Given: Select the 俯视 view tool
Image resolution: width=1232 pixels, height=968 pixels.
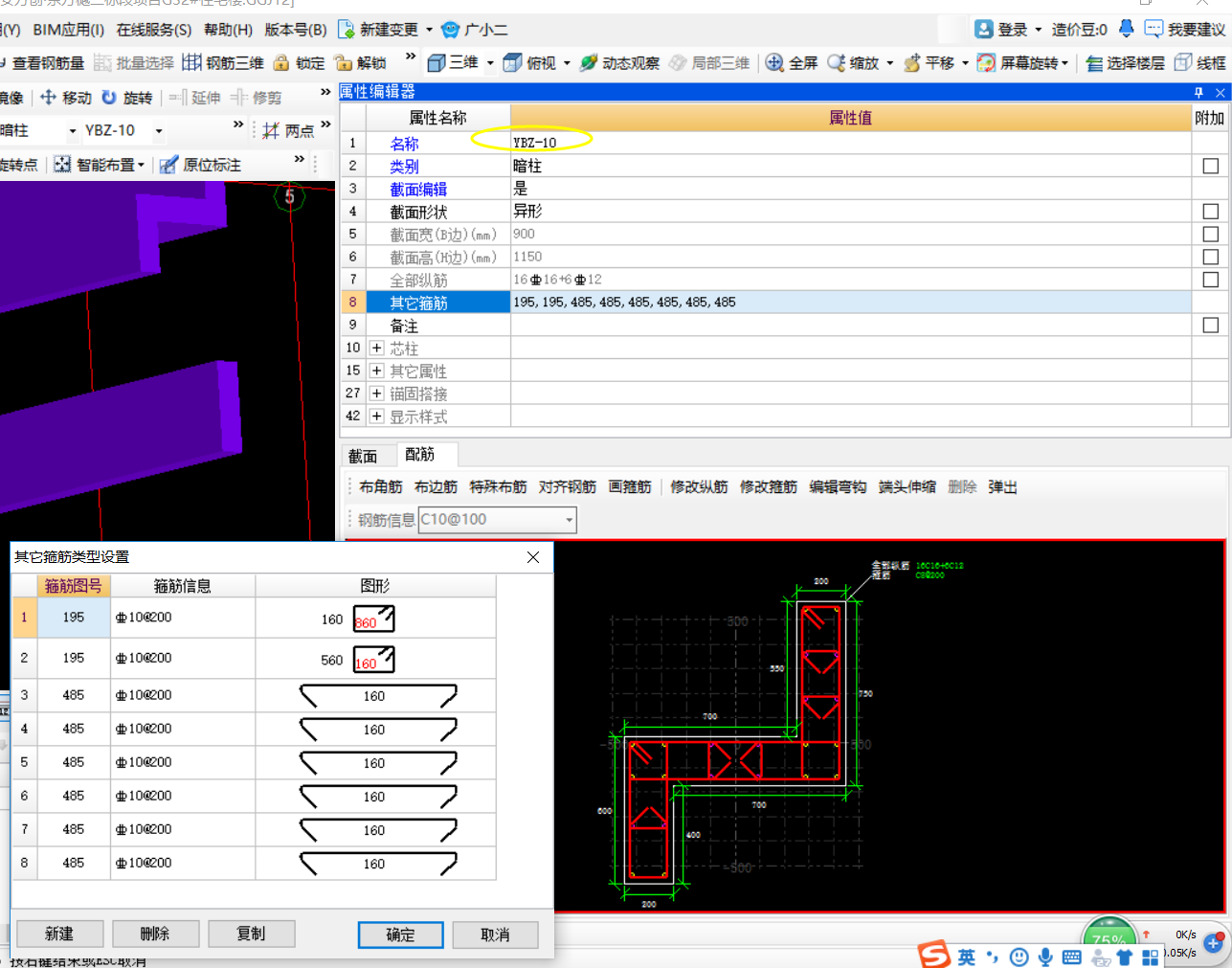Looking at the screenshot, I should [x=529, y=63].
